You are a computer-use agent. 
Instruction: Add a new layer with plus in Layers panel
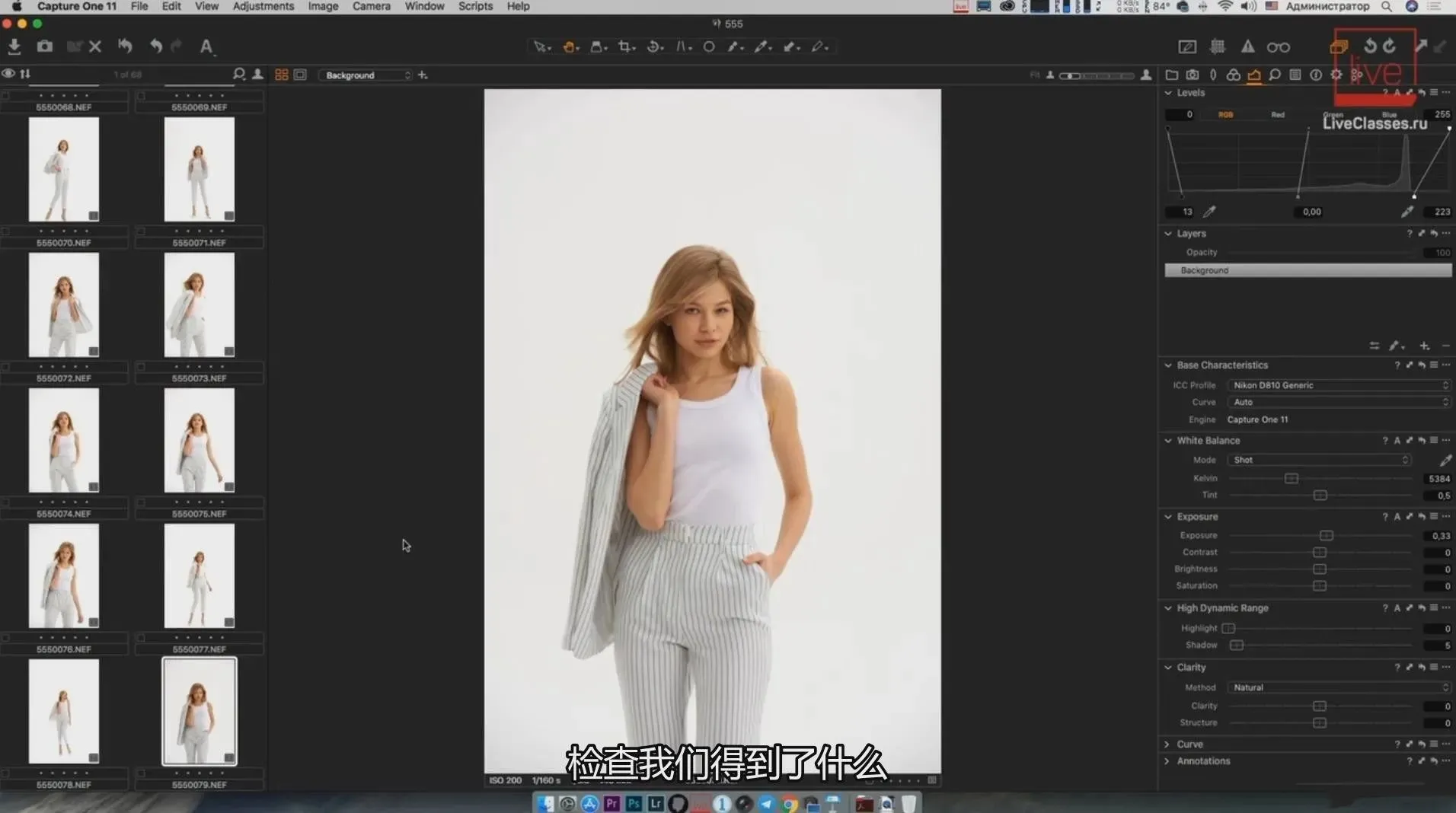pos(1424,346)
